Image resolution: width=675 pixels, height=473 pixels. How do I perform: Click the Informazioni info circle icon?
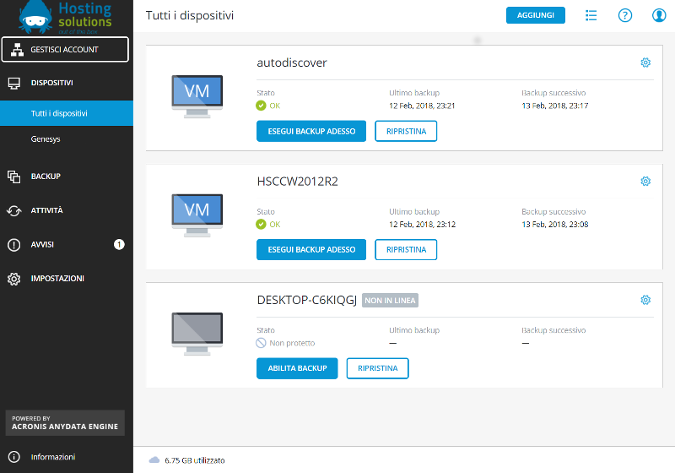[x=14, y=457]
